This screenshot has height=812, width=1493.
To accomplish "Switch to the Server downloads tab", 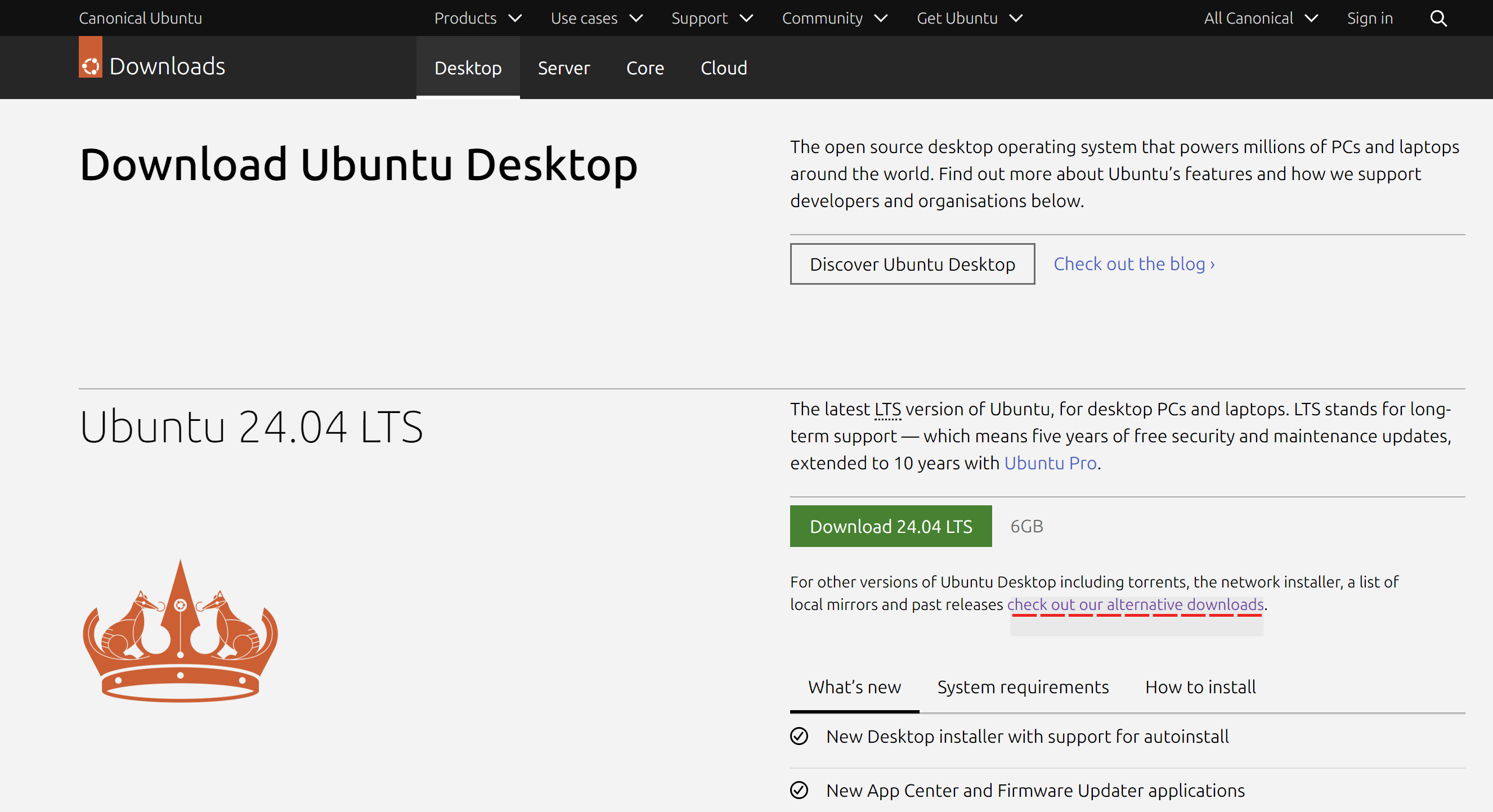I will pyautogui.click(x=563, y=68).
